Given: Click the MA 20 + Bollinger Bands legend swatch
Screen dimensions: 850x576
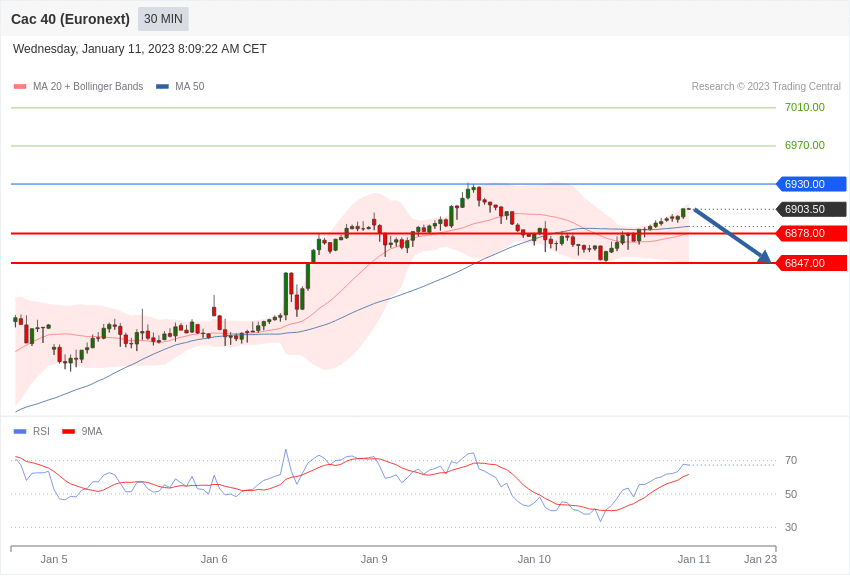Looking at the screenshot, I should (20, 87).
